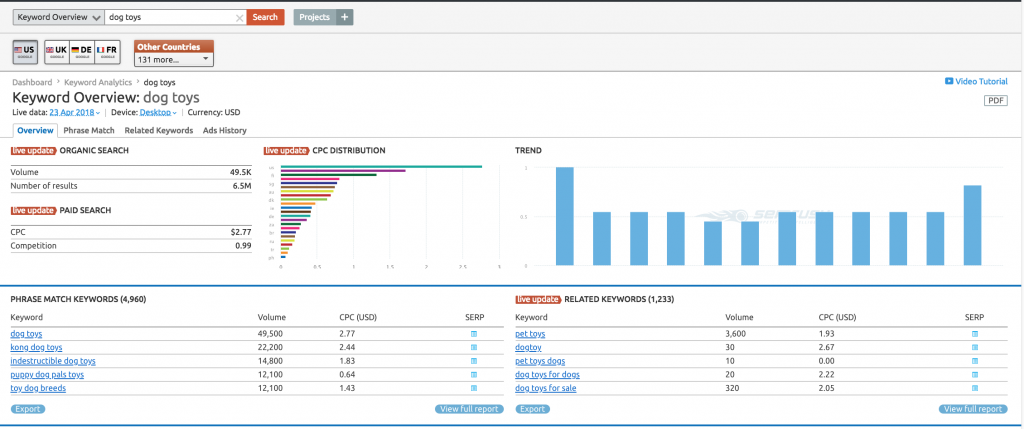The image size is (1024, 429).
Task: Export the report as PDF
Action: pyautogui.click(x=996, y=101)
